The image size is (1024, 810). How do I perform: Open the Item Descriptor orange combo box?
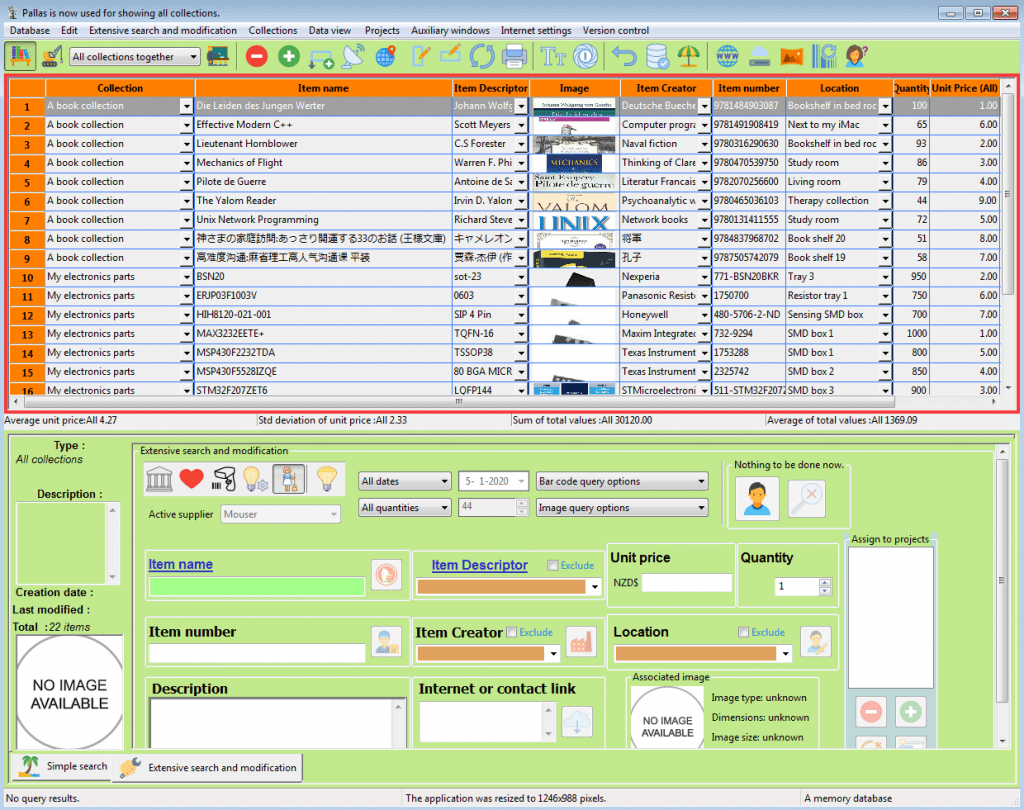(508, 587)
